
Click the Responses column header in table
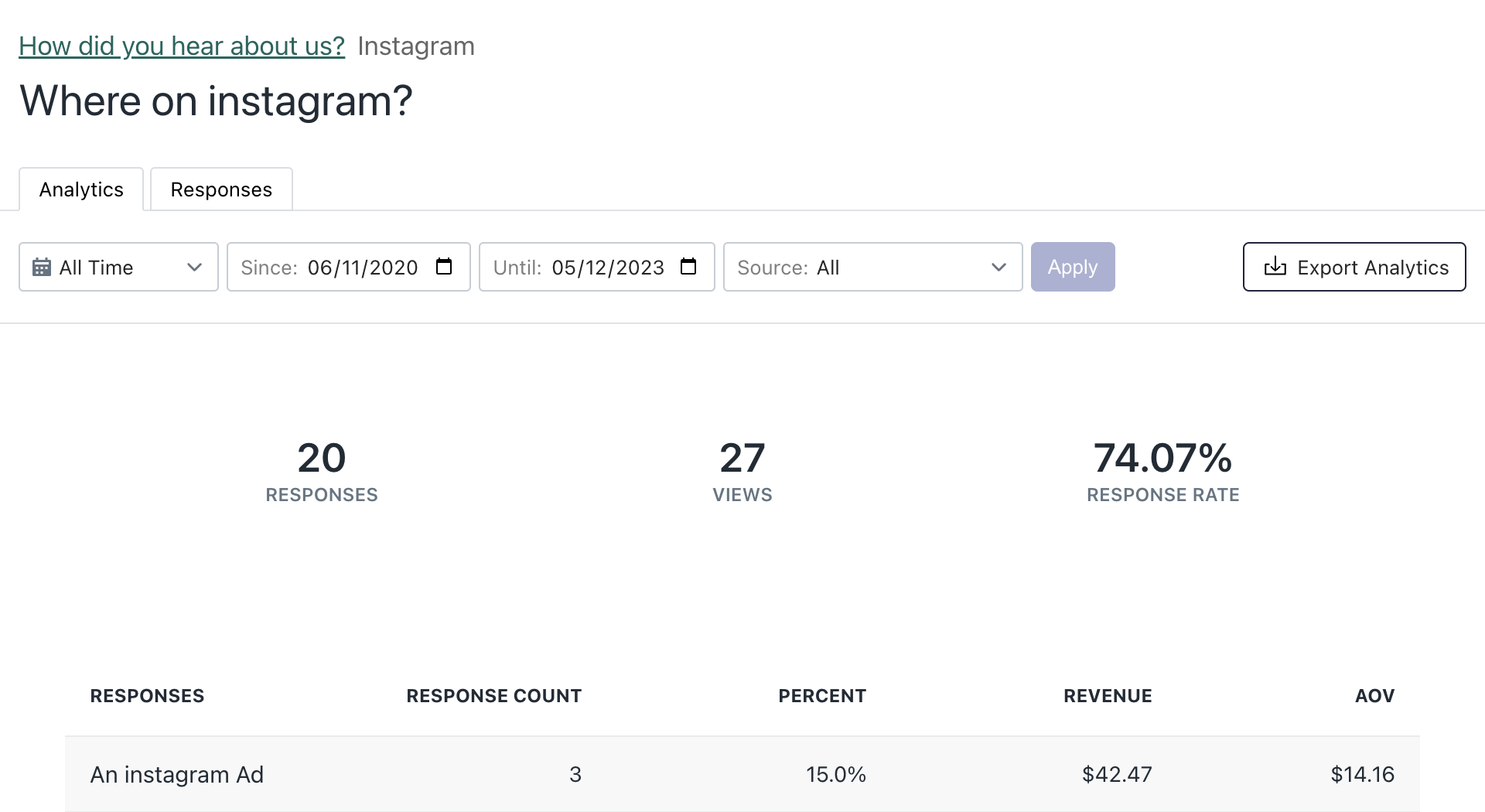(147, 696)
